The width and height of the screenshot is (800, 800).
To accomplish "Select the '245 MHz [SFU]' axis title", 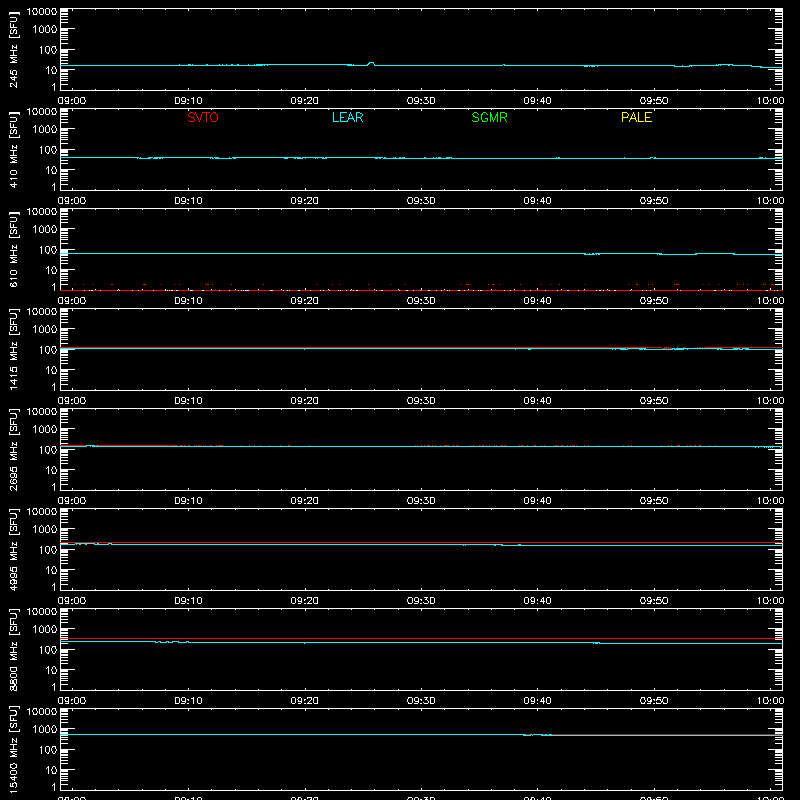I will tap(13, 49).
